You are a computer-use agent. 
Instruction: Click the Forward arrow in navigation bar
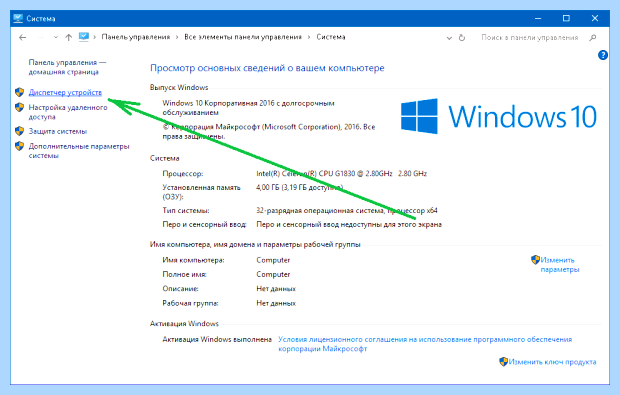point(42,38)
